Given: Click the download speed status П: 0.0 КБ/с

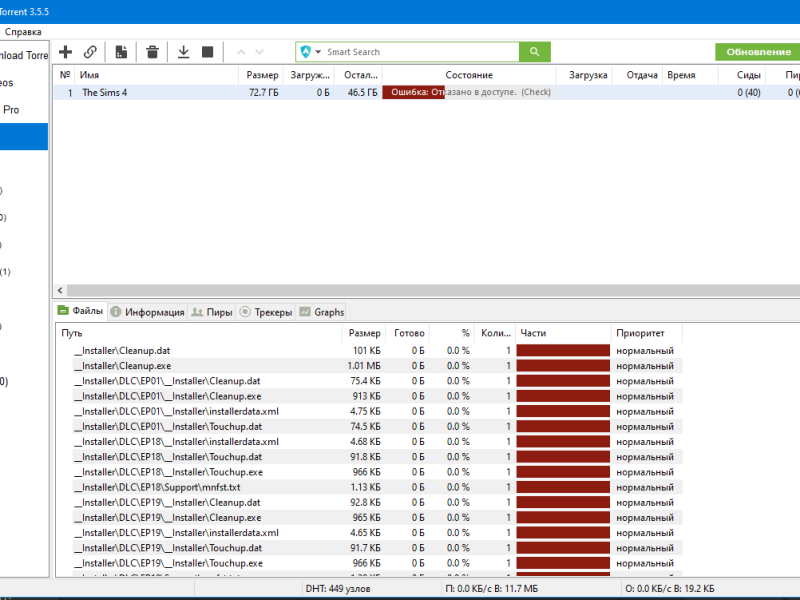Looking at the screenshot, I should pos(491,589).
